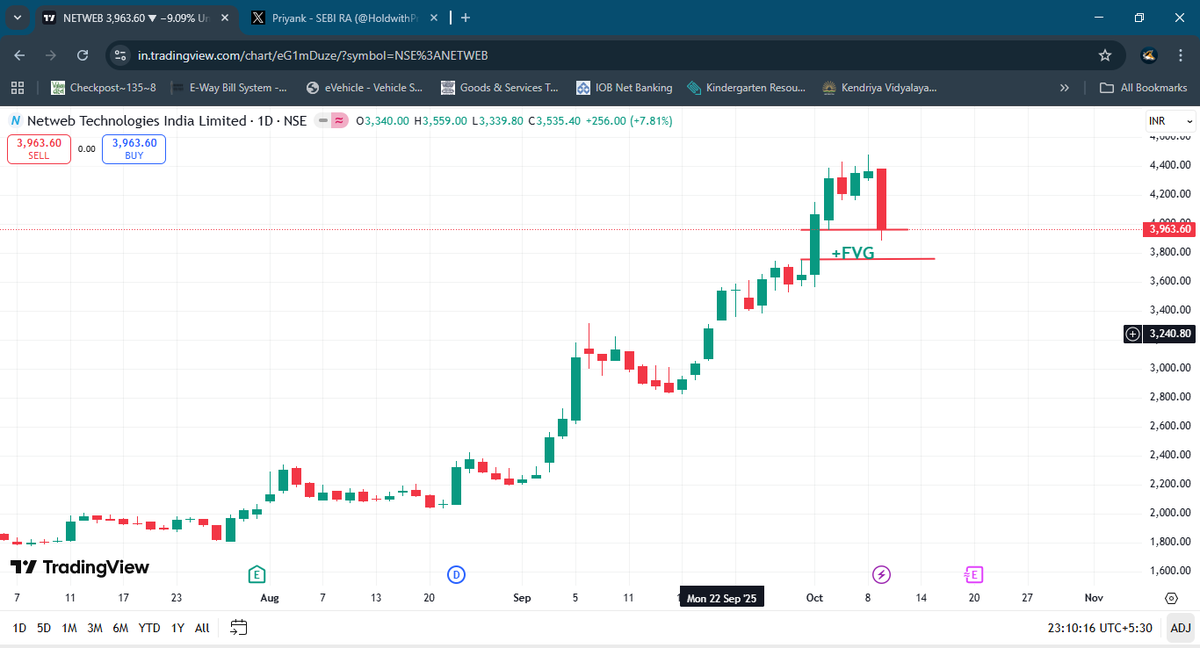This screenshot has width=1200, height=648.
Task: Set chart range to 1M
Action: pyautogui.click(x=69, y=628)
